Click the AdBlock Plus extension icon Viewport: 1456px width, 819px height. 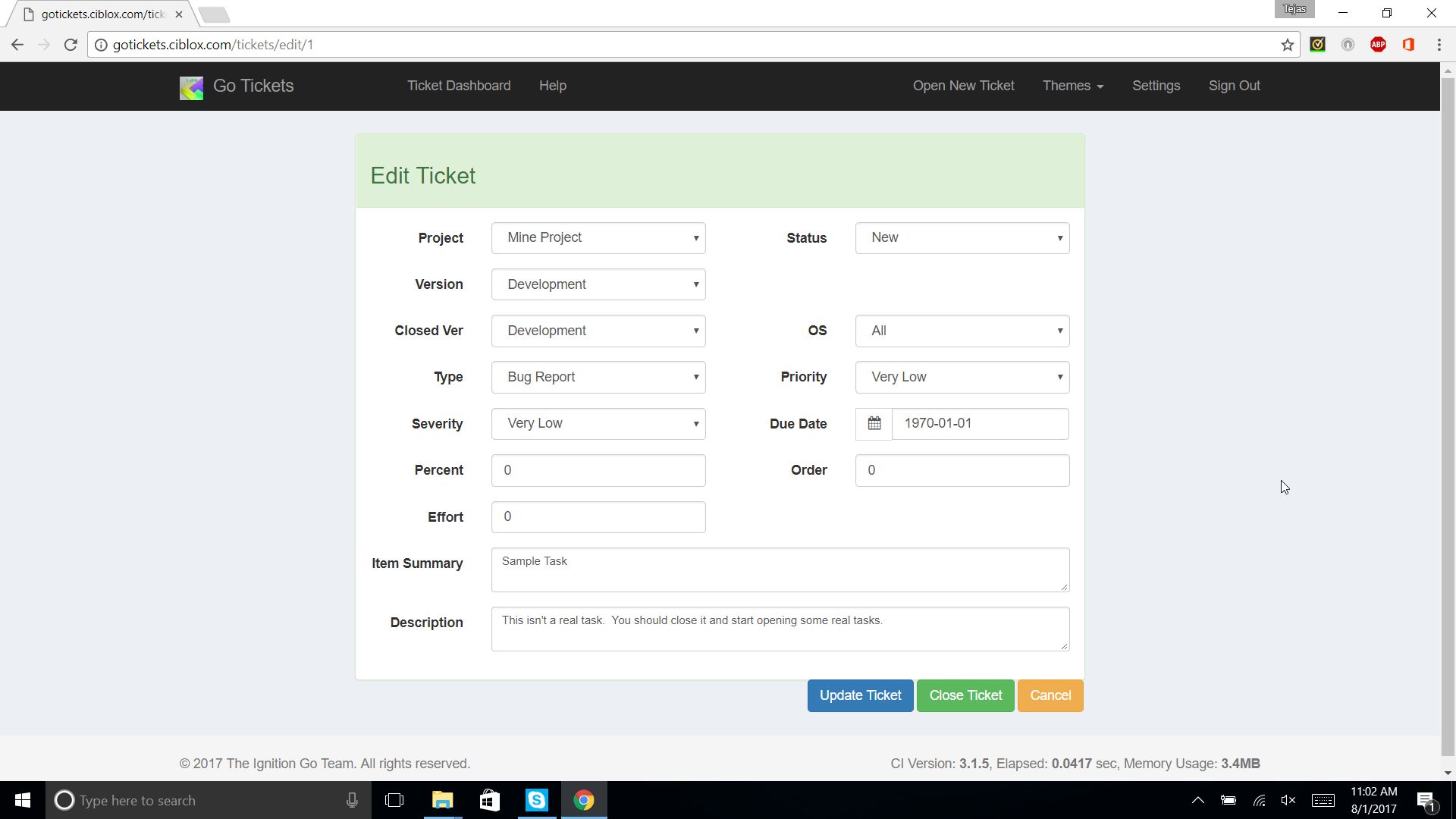(x=1378, y=45)
